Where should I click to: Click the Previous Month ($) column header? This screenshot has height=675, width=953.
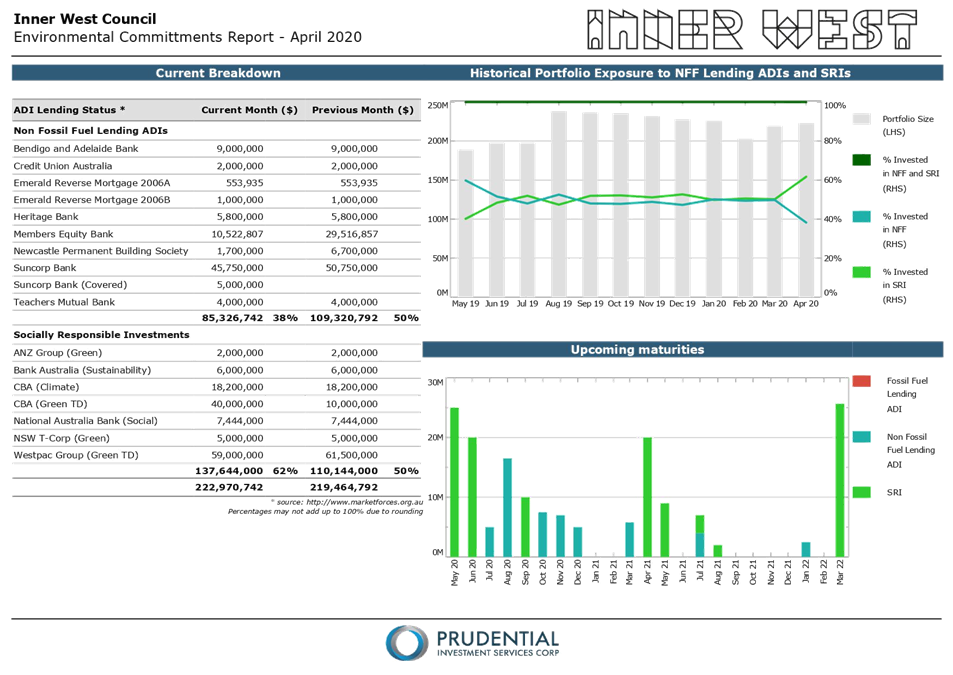click(362, 110)
